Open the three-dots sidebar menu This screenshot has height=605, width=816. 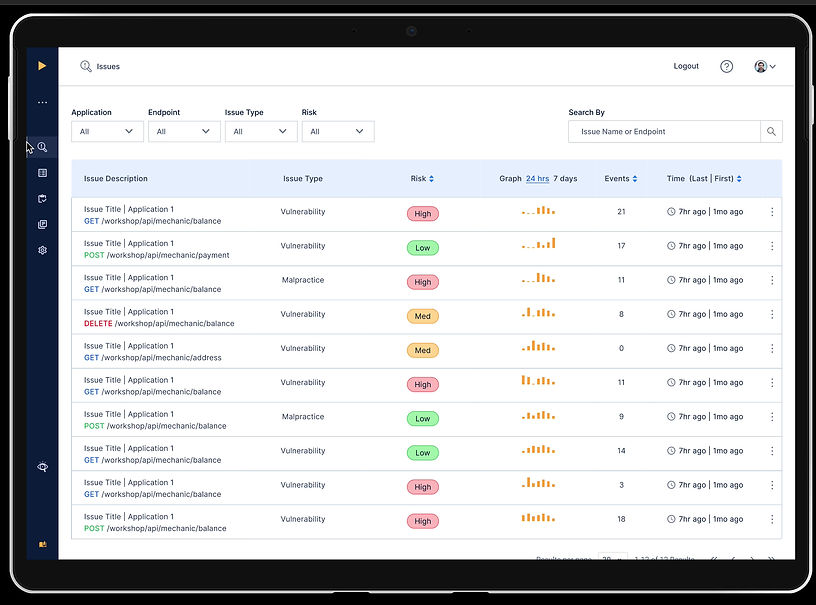coord(43,102)
